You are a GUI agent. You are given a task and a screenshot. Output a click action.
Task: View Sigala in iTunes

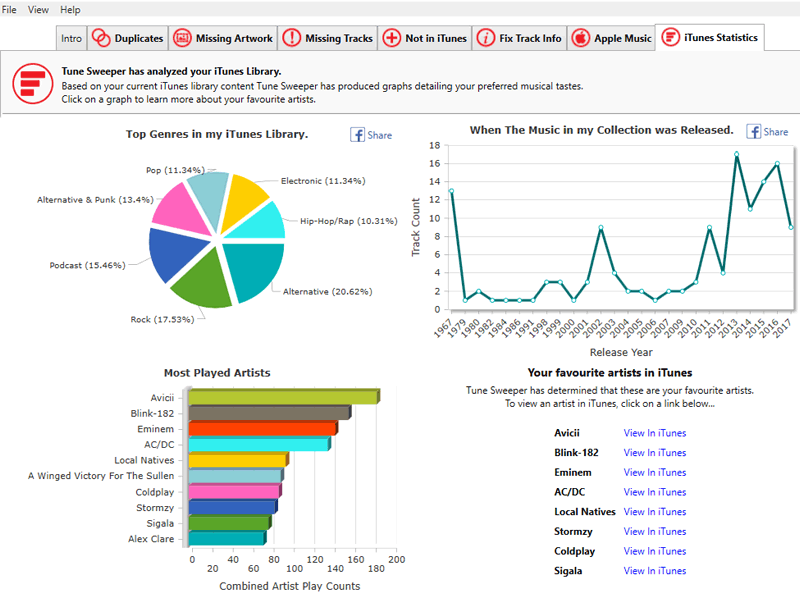coord(655,570)
